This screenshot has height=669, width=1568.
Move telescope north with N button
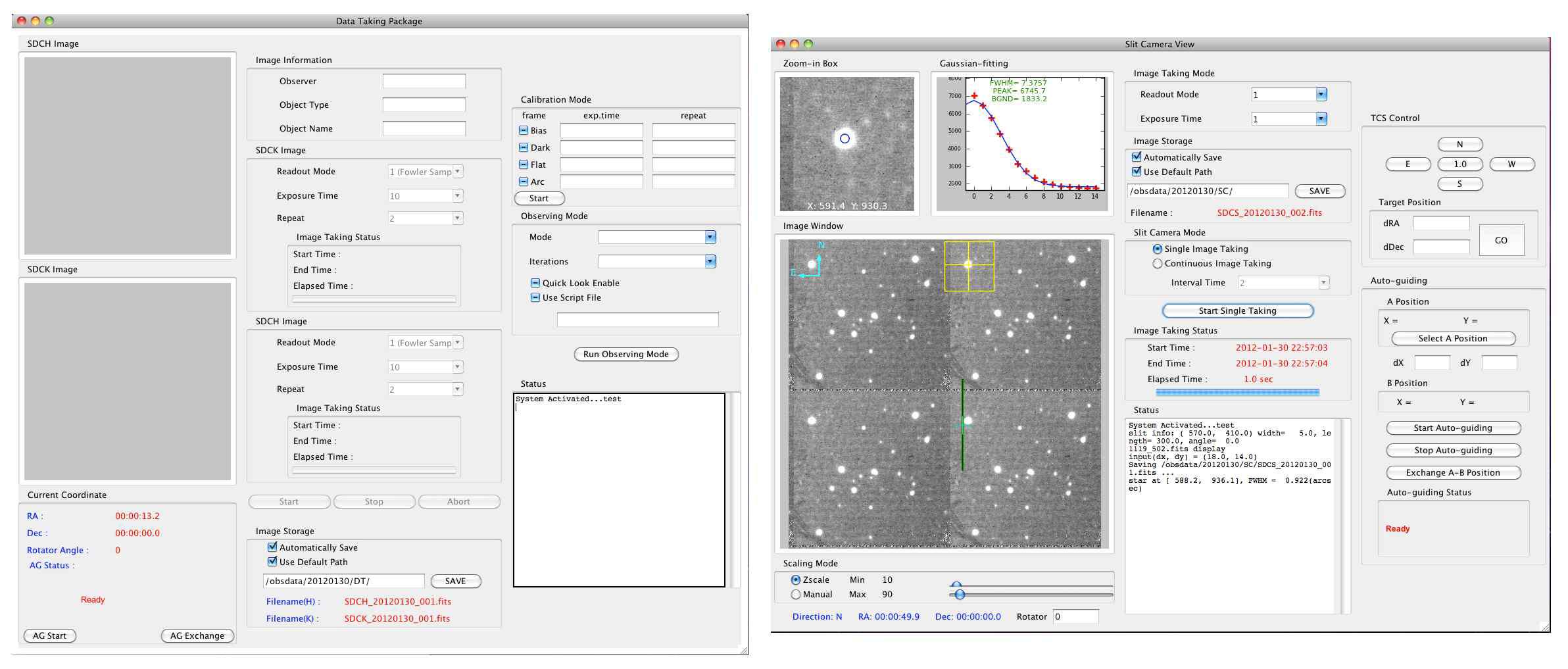pos(1460,144)
